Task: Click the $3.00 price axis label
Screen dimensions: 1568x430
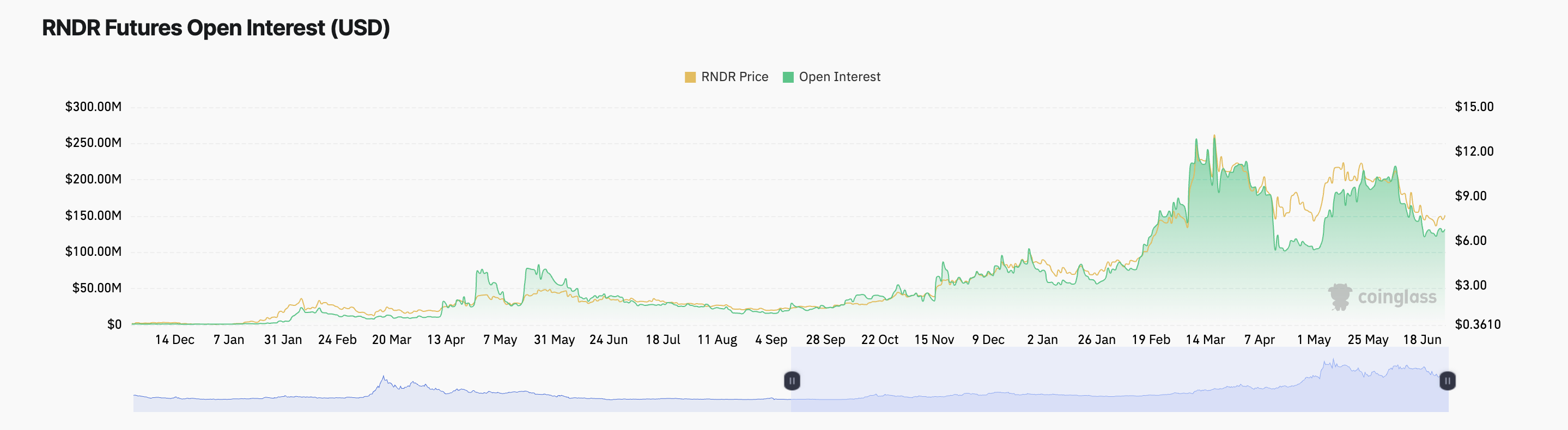Action: [1470, 285]
